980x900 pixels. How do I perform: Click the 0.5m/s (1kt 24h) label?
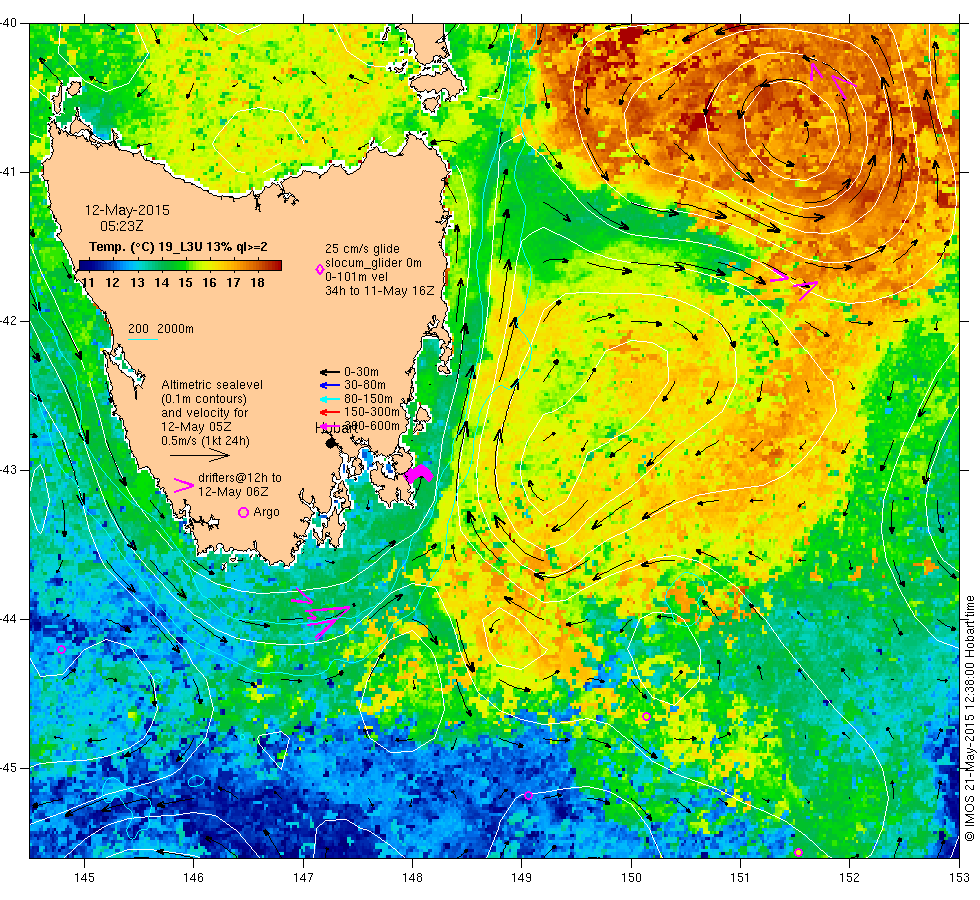pos(206,441)
